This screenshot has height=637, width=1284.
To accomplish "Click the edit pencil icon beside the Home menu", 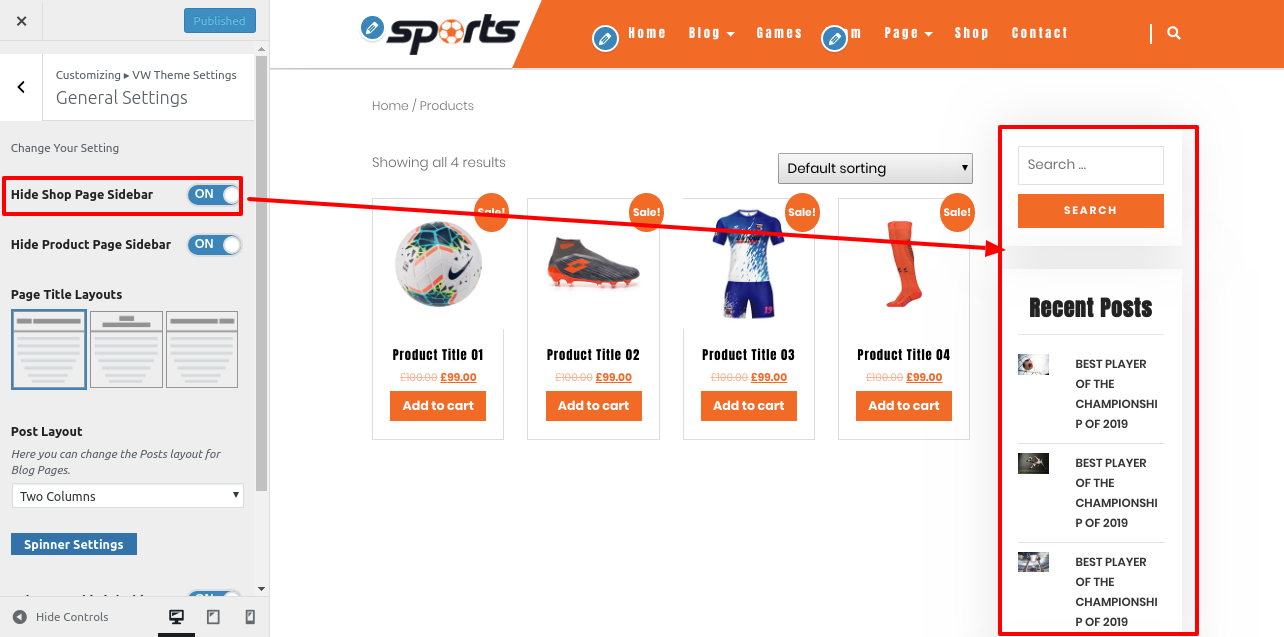I will pos(605,39).
